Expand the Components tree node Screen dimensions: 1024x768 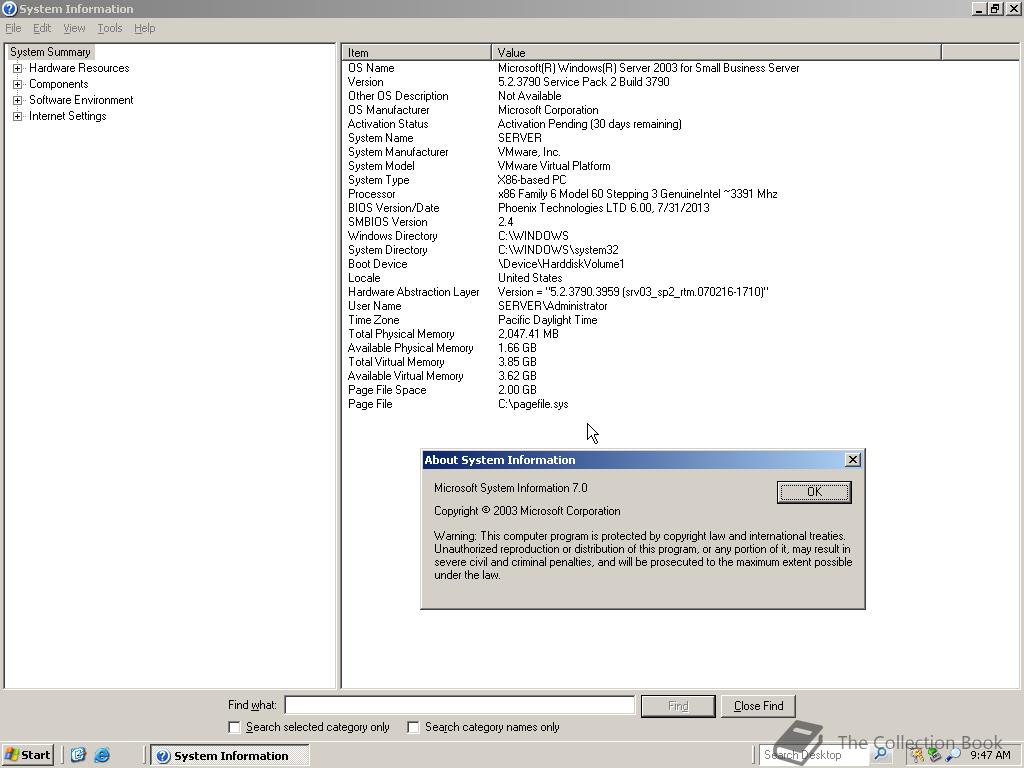(18, 84)
